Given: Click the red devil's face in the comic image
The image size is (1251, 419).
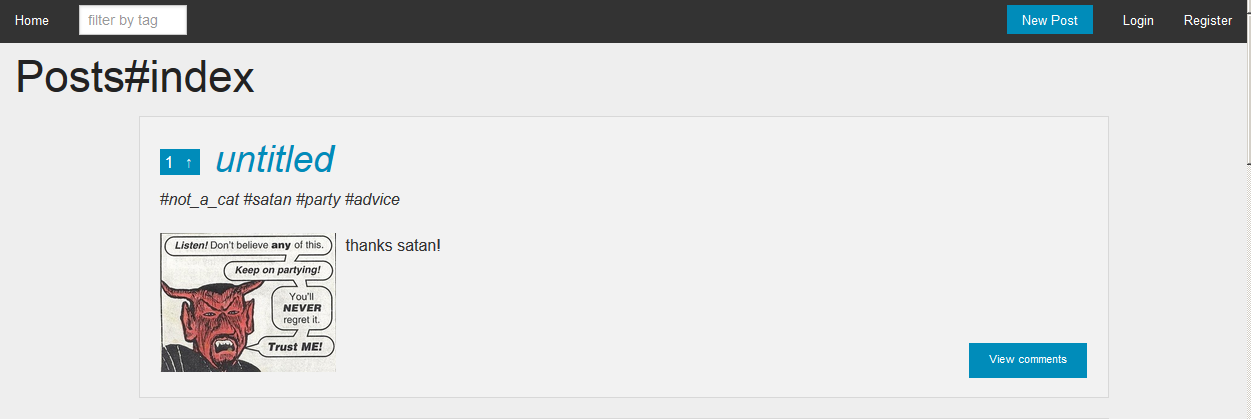Looking at the screenshot, I should coord(212,317).
